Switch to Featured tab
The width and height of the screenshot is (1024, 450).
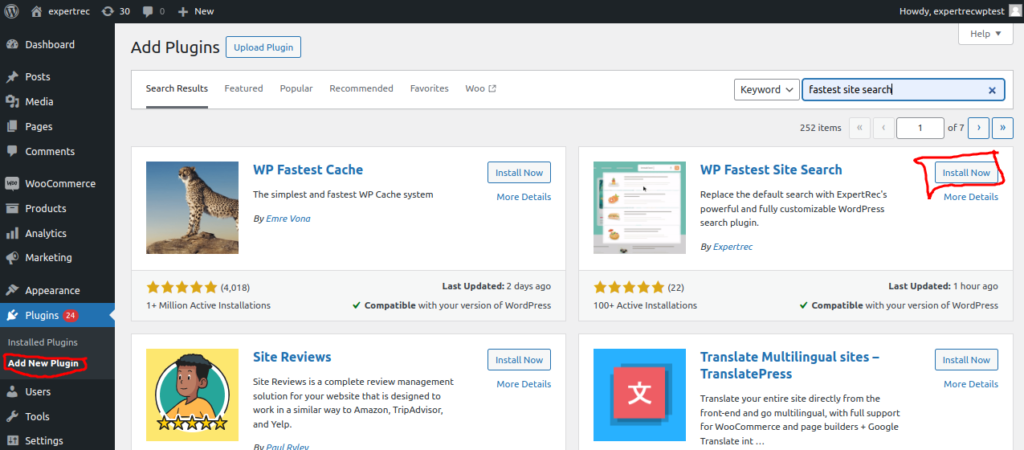tap(244, 89)
